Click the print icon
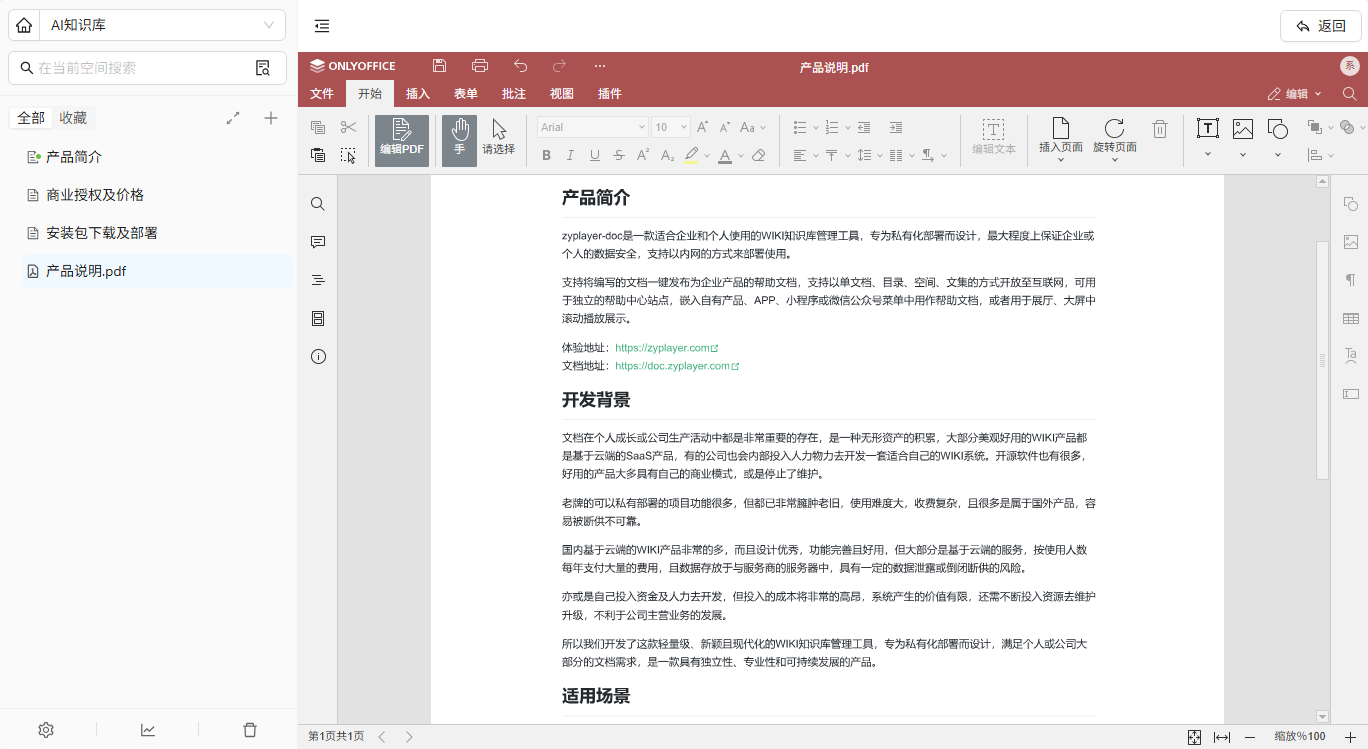1368x749 pixels. pos(480,66)
